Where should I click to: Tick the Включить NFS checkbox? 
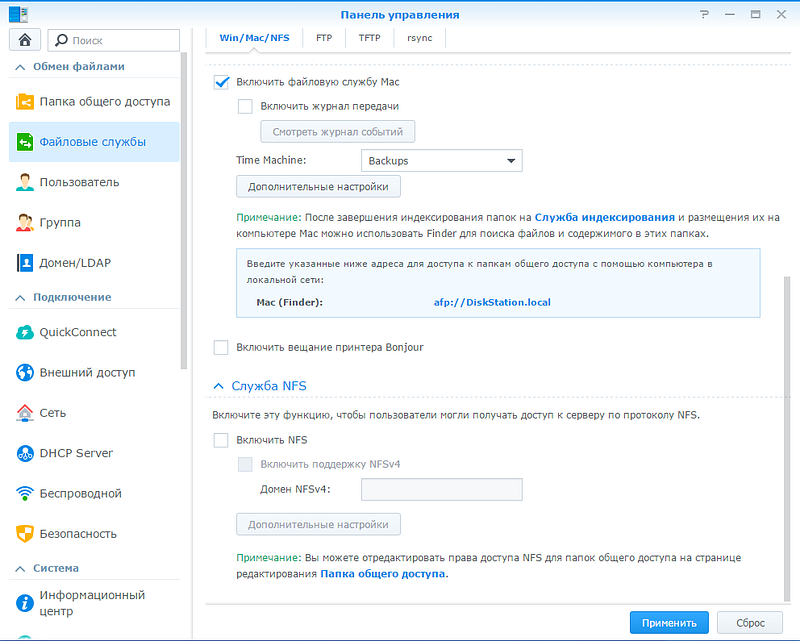coord(221,440)
